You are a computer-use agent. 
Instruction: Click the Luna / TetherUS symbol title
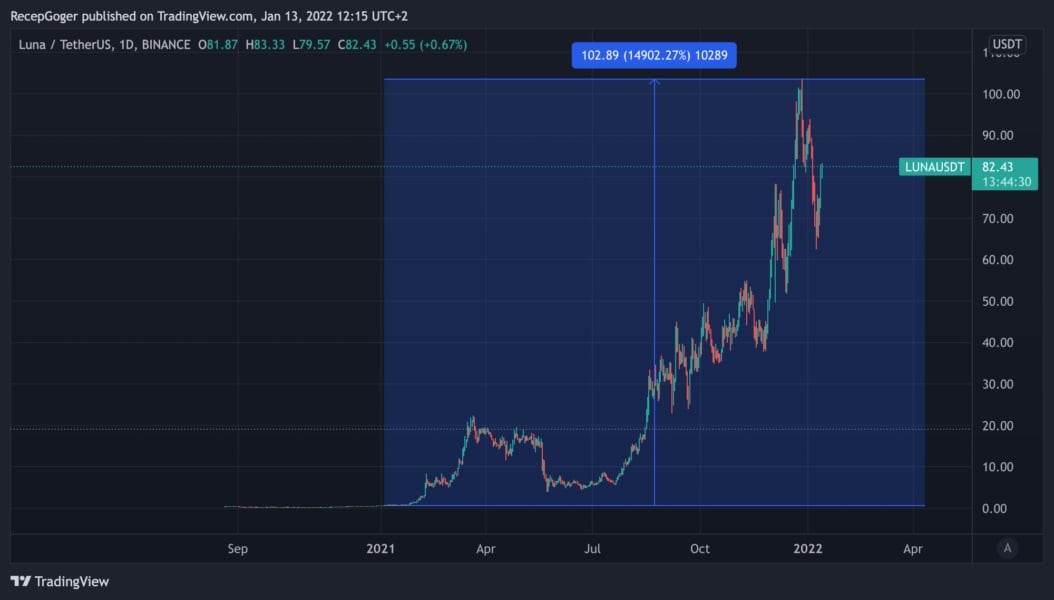(x=65, y=45)
